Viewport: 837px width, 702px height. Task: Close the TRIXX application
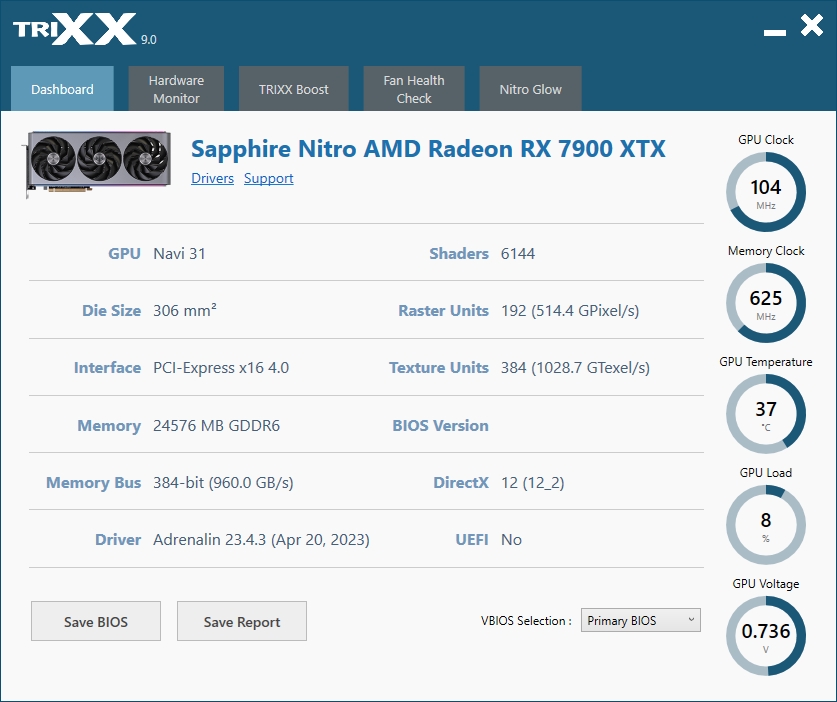coord(812,25)
